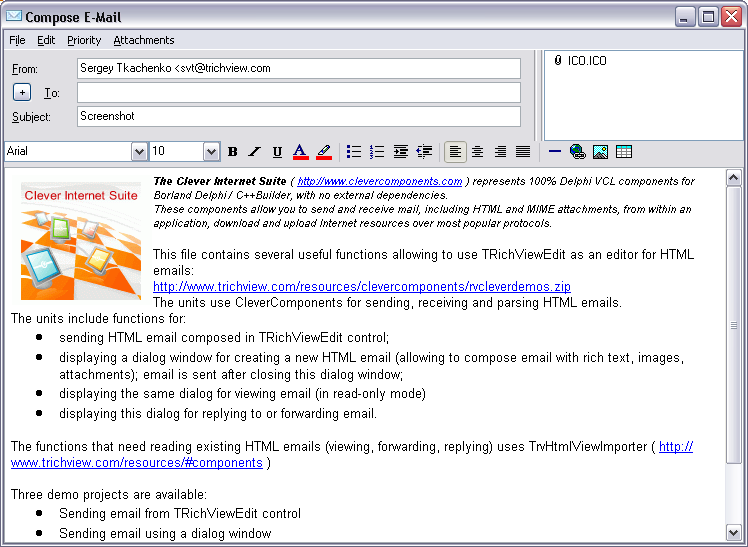Click bold 'The Clever Internet Suite' text

[220, 181]
